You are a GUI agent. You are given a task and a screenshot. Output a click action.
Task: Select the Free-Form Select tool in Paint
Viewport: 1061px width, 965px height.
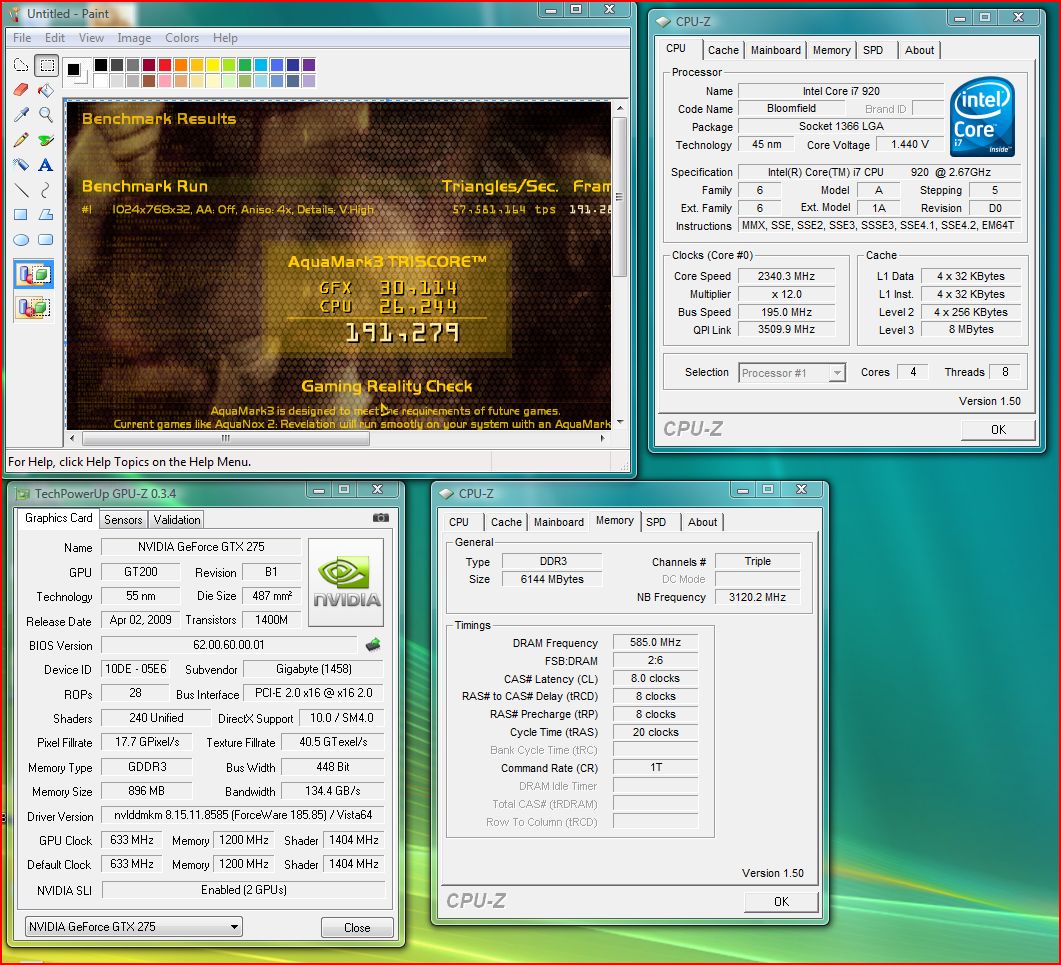21,65
